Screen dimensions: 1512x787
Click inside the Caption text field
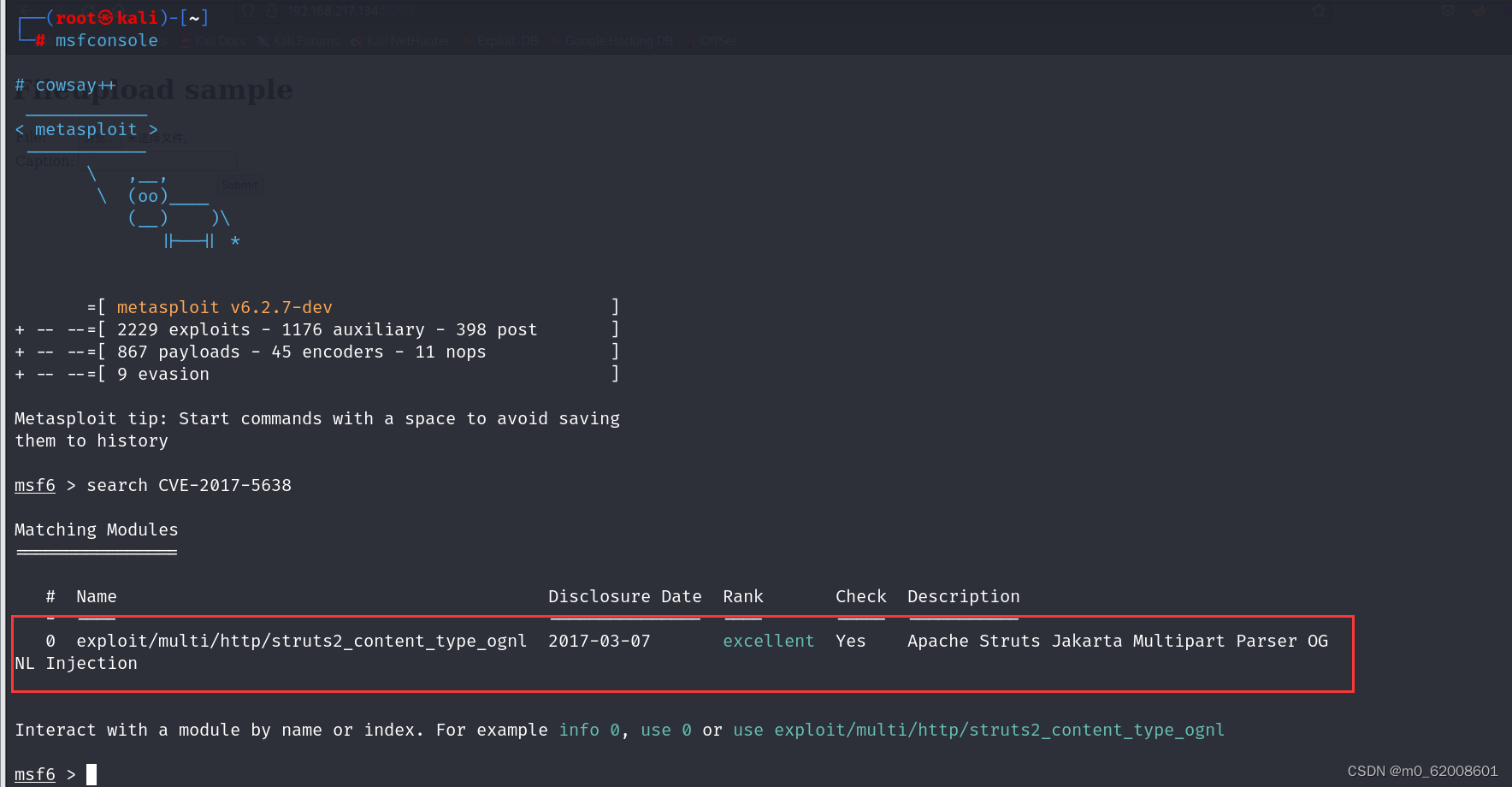[159, 160]
